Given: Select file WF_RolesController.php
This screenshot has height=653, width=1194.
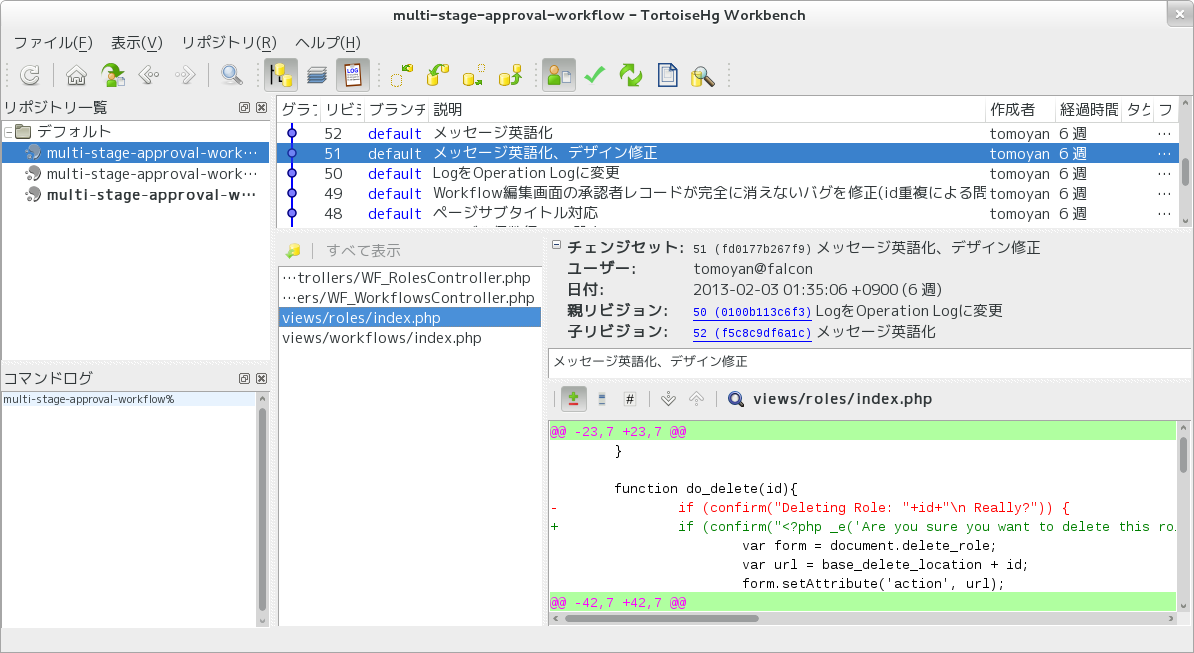Looking at the screenshot, I should (x=410, y=278).
